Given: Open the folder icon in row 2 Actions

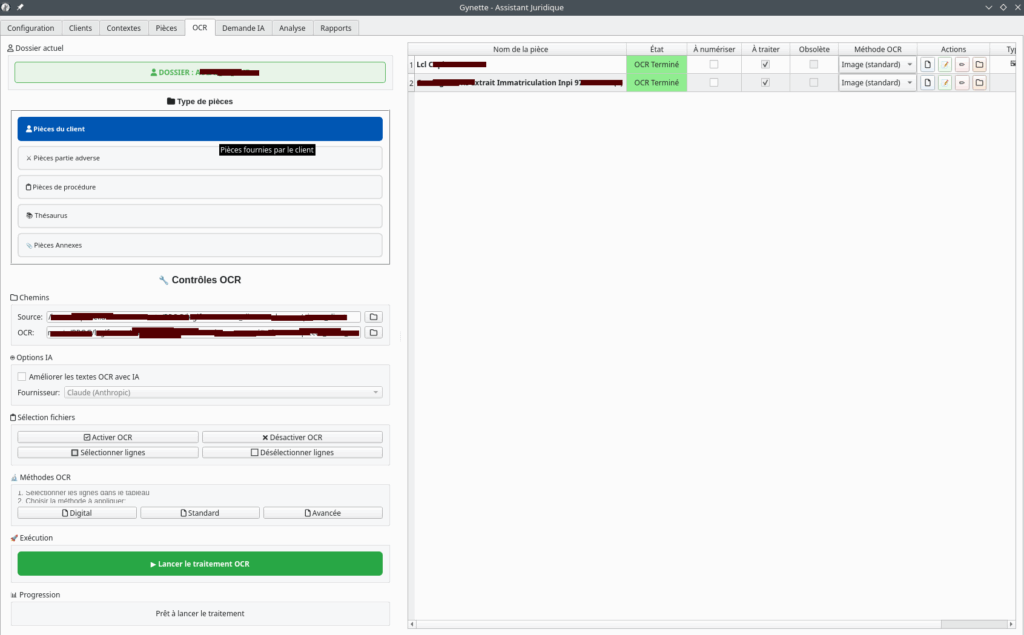Looking at the screenshot, I should point(979,83).
